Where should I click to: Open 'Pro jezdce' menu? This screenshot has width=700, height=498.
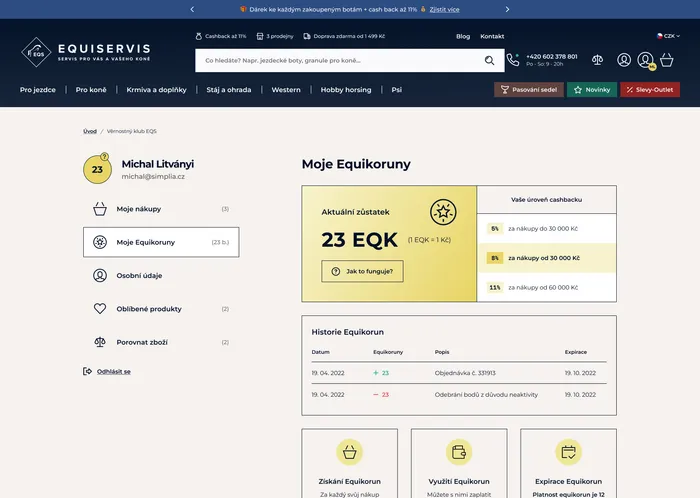click(x=38, y=90)
